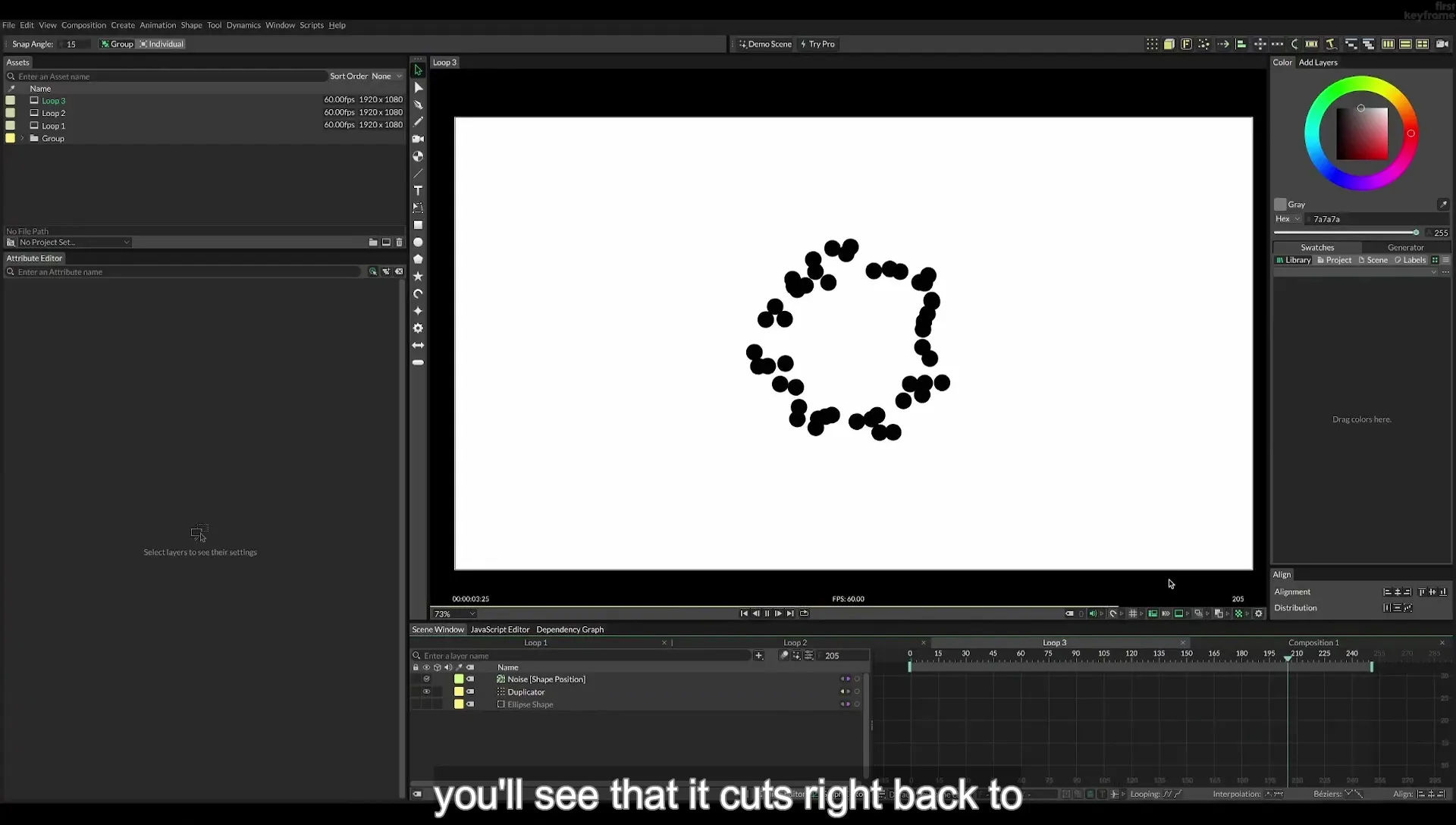Add a new layer with plus icon
Viewport: 1456px width, 825px height.
pos(758,656)
